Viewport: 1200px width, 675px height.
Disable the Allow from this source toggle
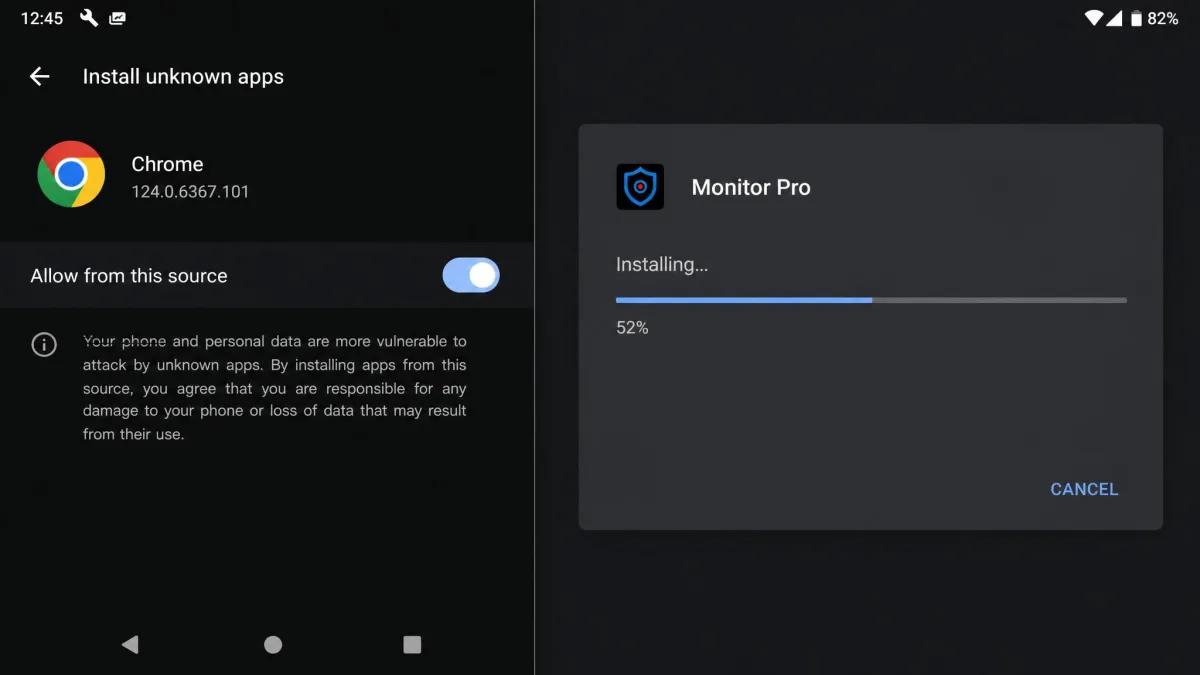tap(471, 275)
